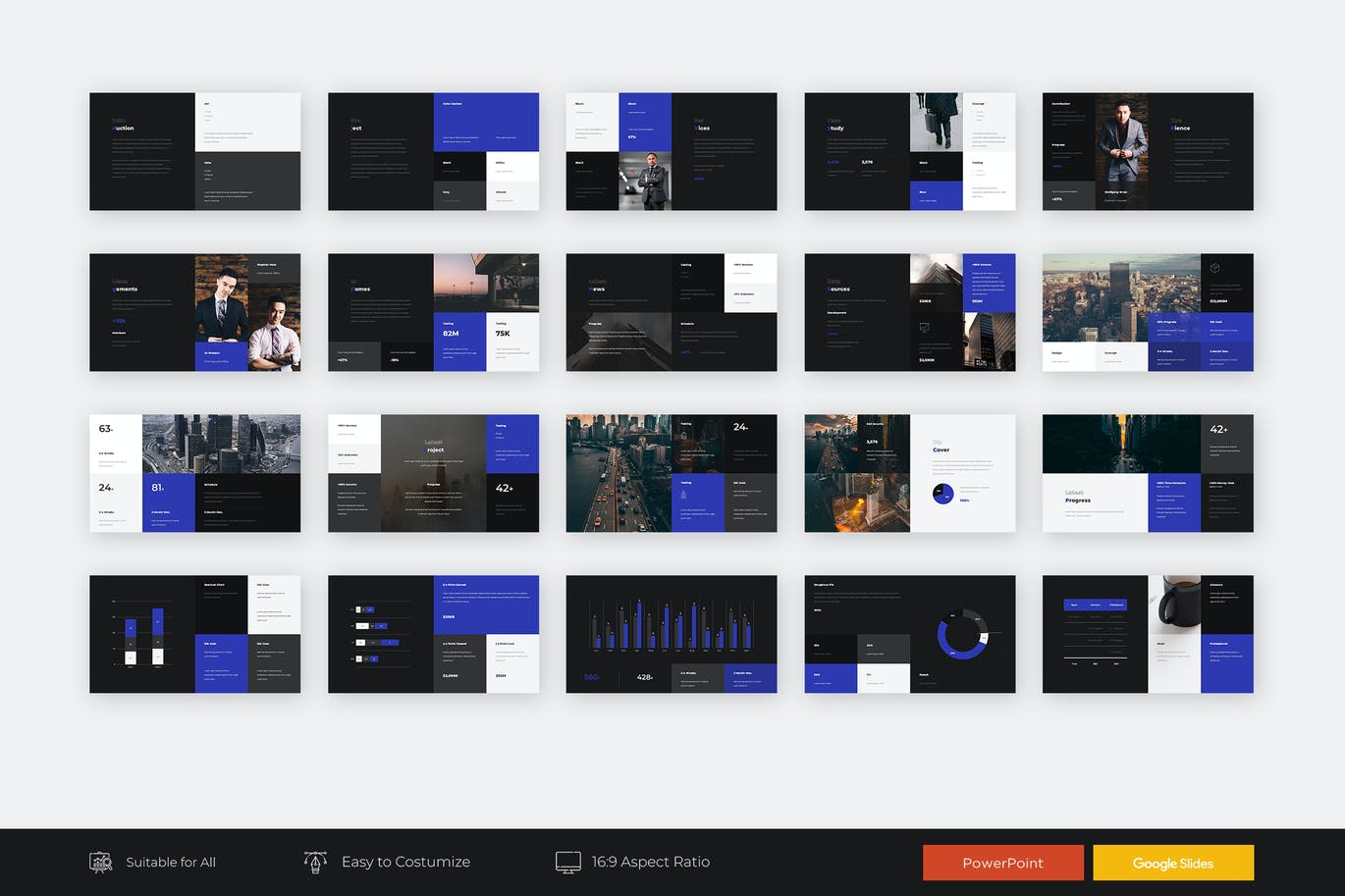Click the monitor icon beside 16:9 Aspect Ratio

coord(567,862)
